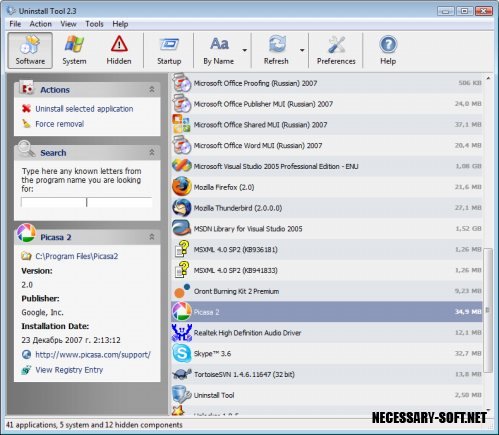Click the Picasa2 folder icon
The width and height of the screenshot is (499, 435).
point(26,256)
